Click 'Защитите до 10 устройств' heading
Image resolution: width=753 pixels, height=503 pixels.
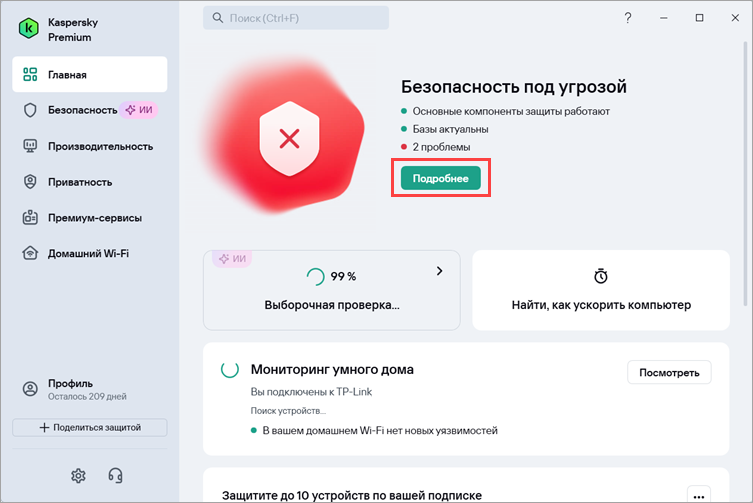tap(352, 495)
